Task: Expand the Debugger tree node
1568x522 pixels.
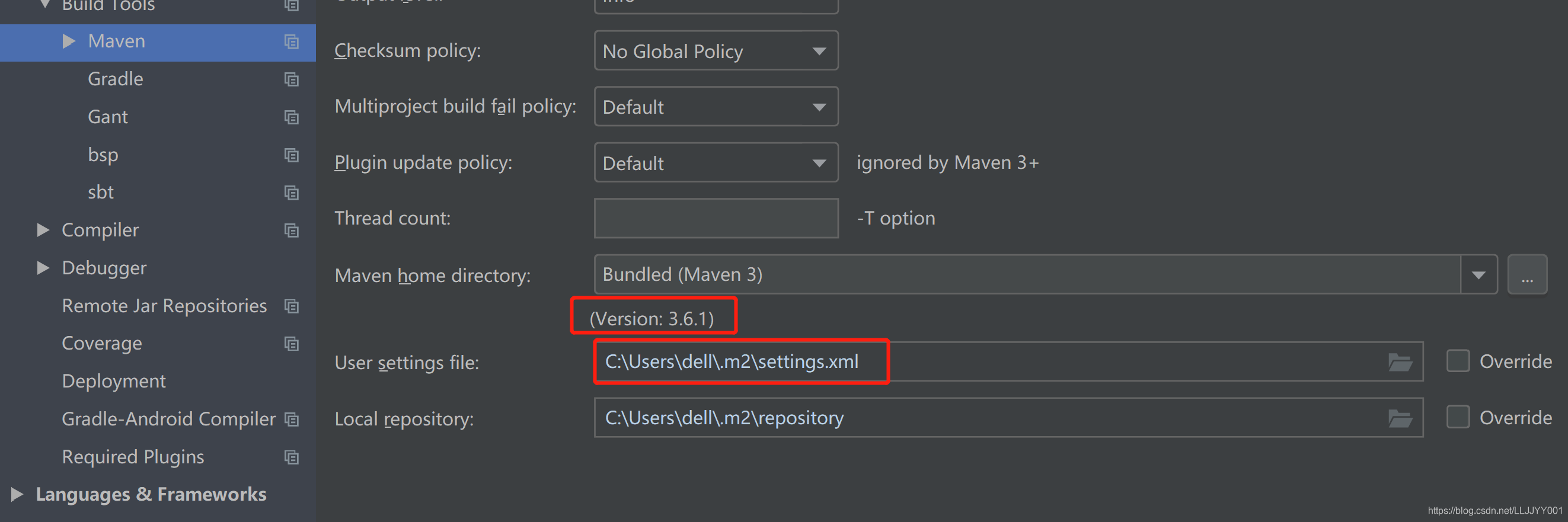Action: pos(43,268)
